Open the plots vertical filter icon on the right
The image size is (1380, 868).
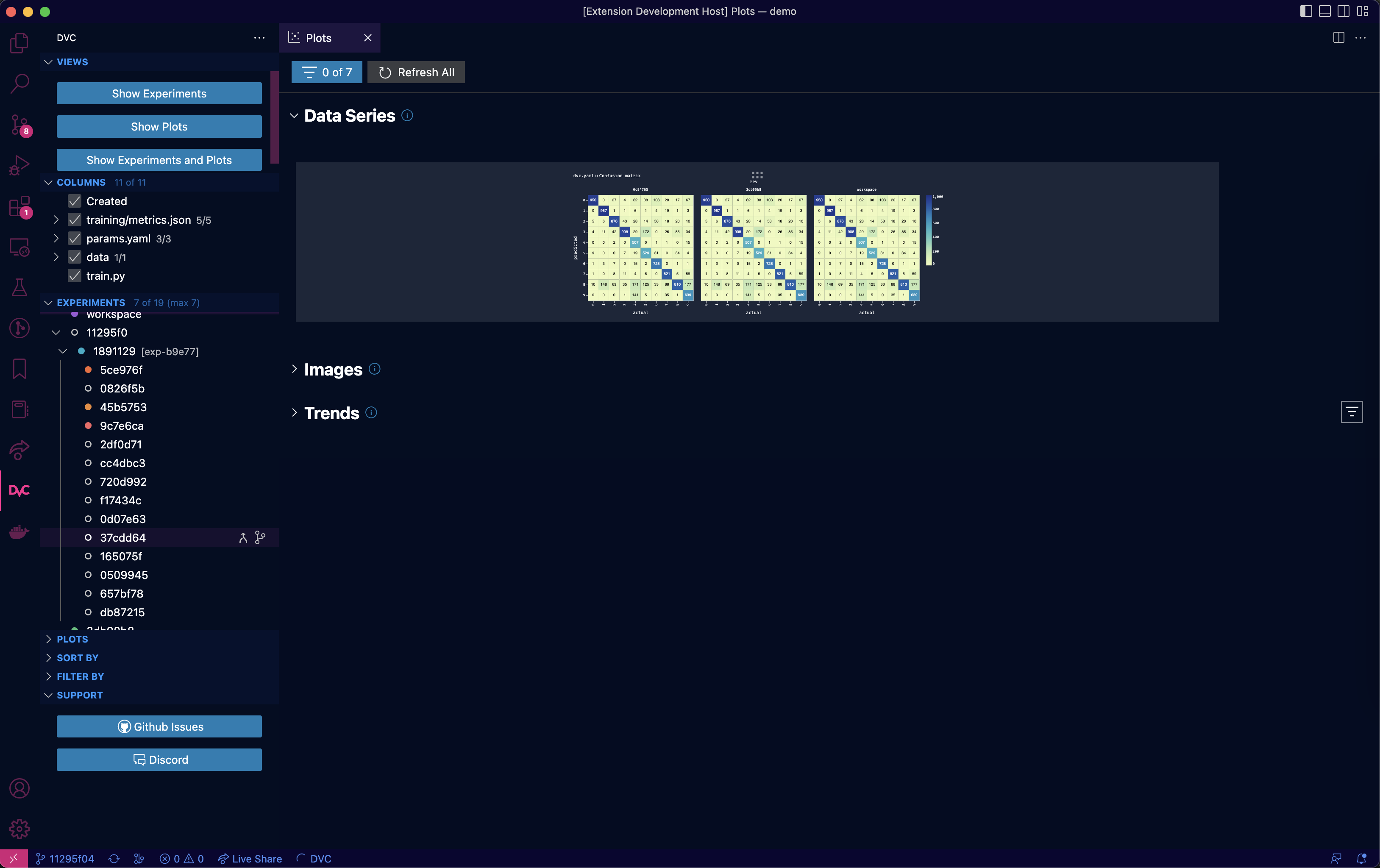[1351, 412]
